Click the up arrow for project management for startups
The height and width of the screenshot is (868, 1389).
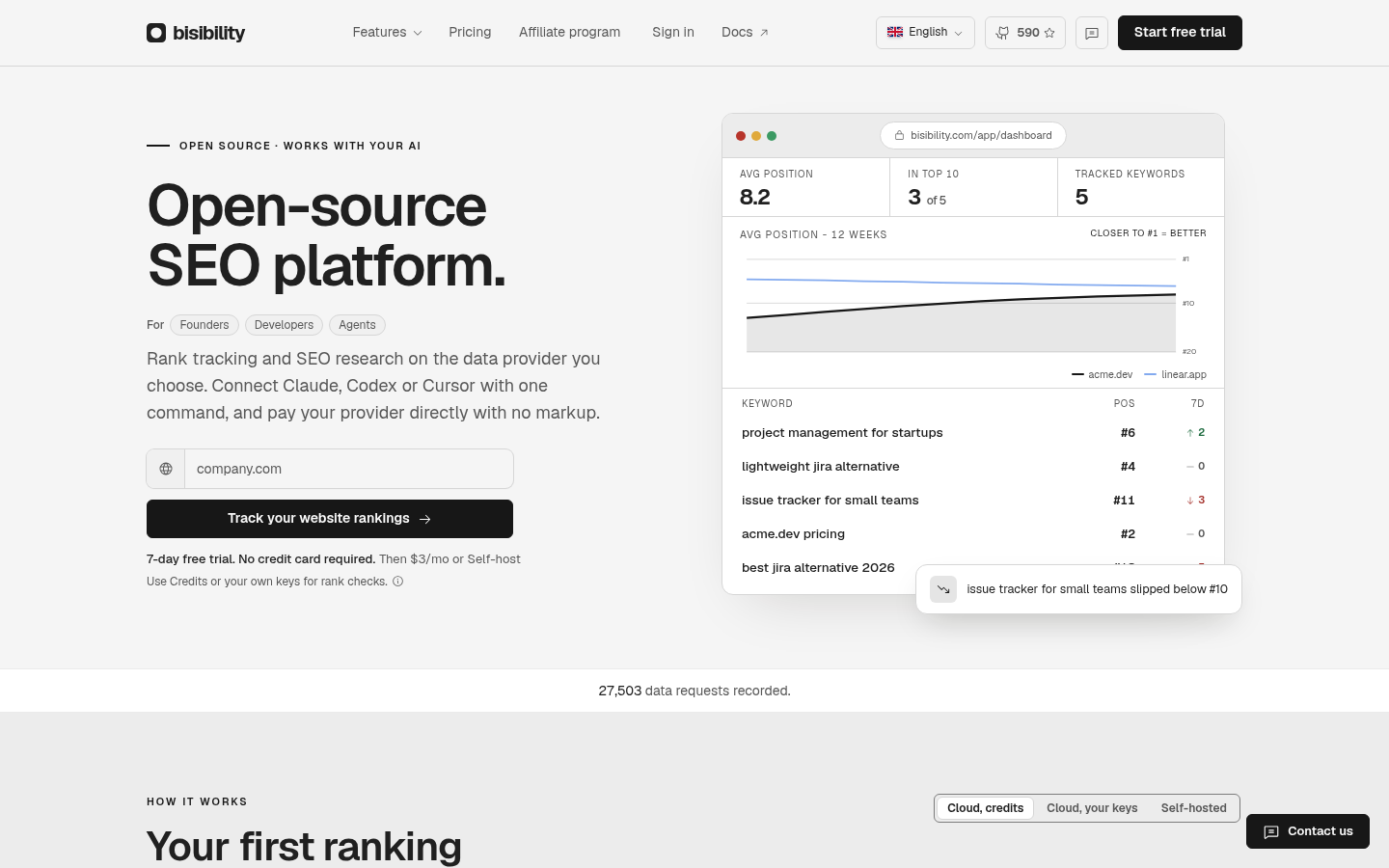click(x=1190, y=432)
